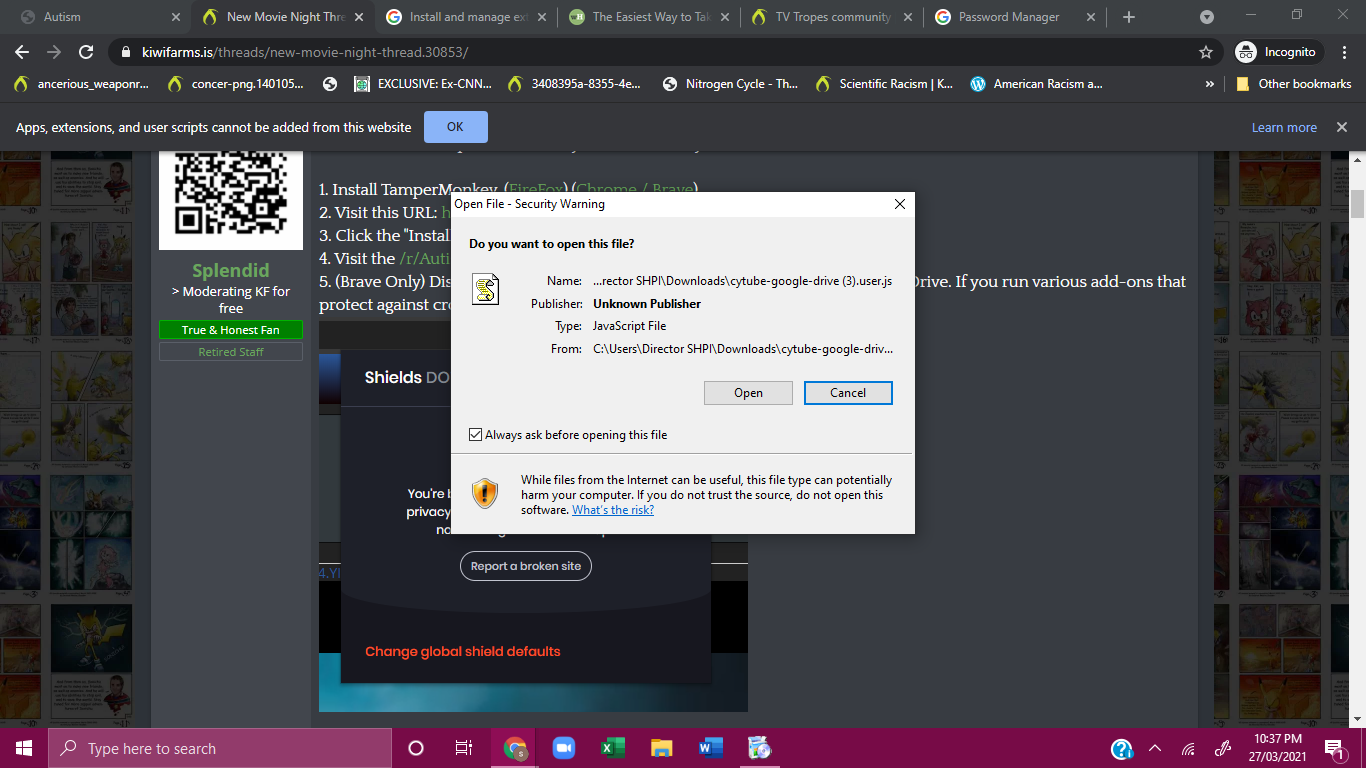This screenshot has width=1366, height=768.
Task: Open the concer-png.140105... bookmark
Action: (236, 84)
